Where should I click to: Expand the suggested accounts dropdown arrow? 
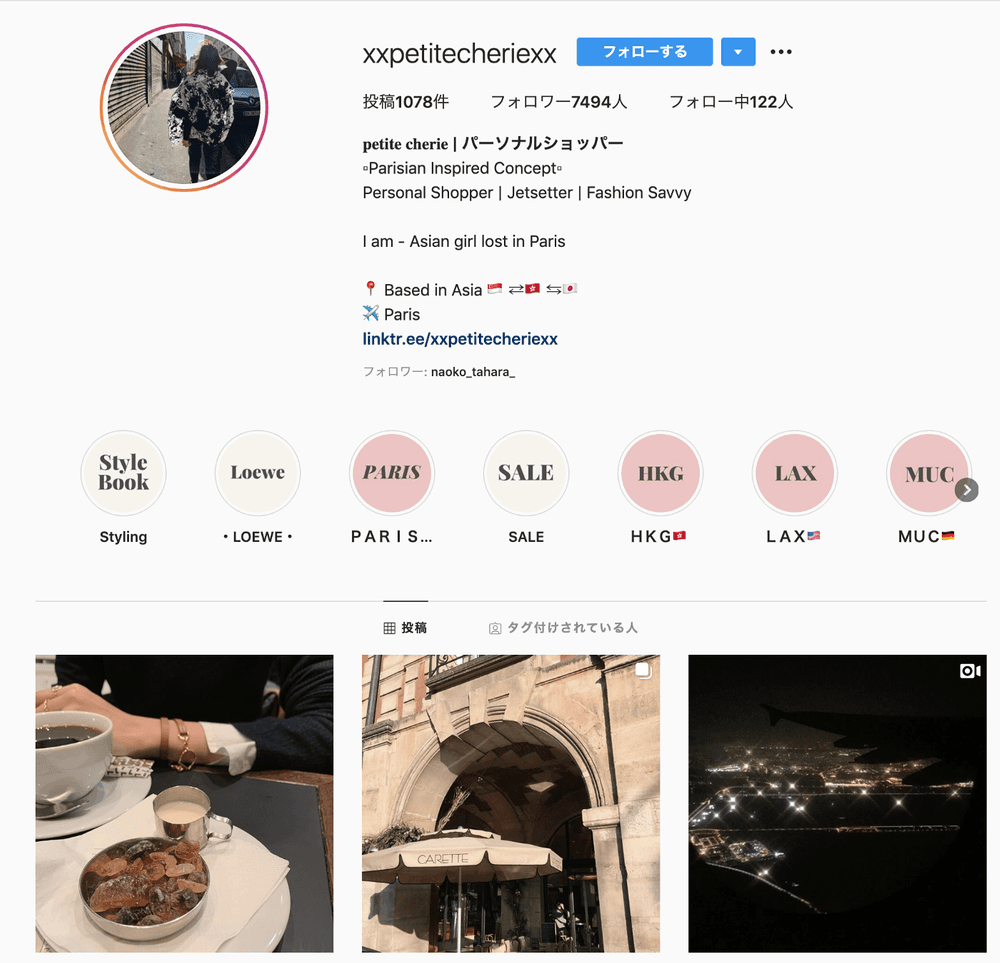(738, 52)
